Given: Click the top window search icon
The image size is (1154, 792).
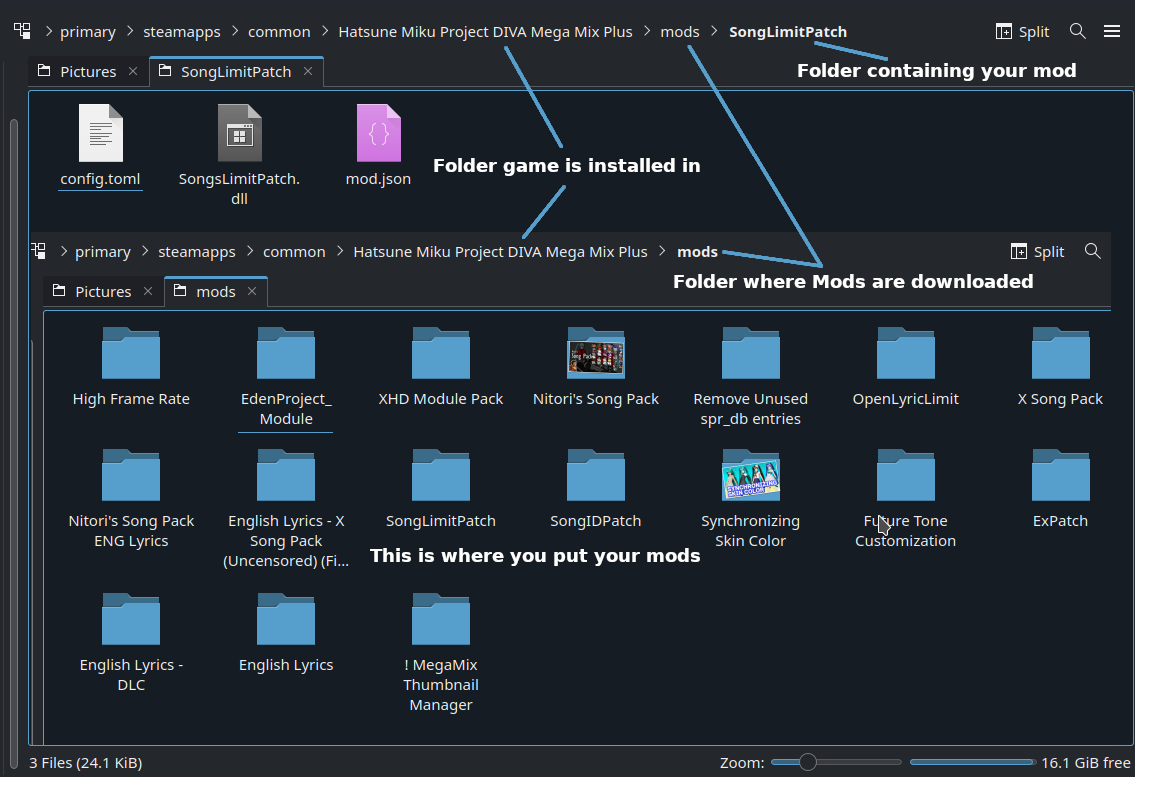Looking at the screenshot, I should click(1077, 31).
